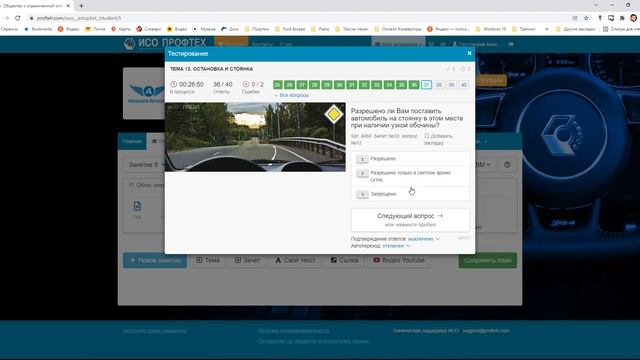Image resolution: width=640 pixels, height=360 pixels.
Task: Expand the Все вопросы list
Action: 291,95
